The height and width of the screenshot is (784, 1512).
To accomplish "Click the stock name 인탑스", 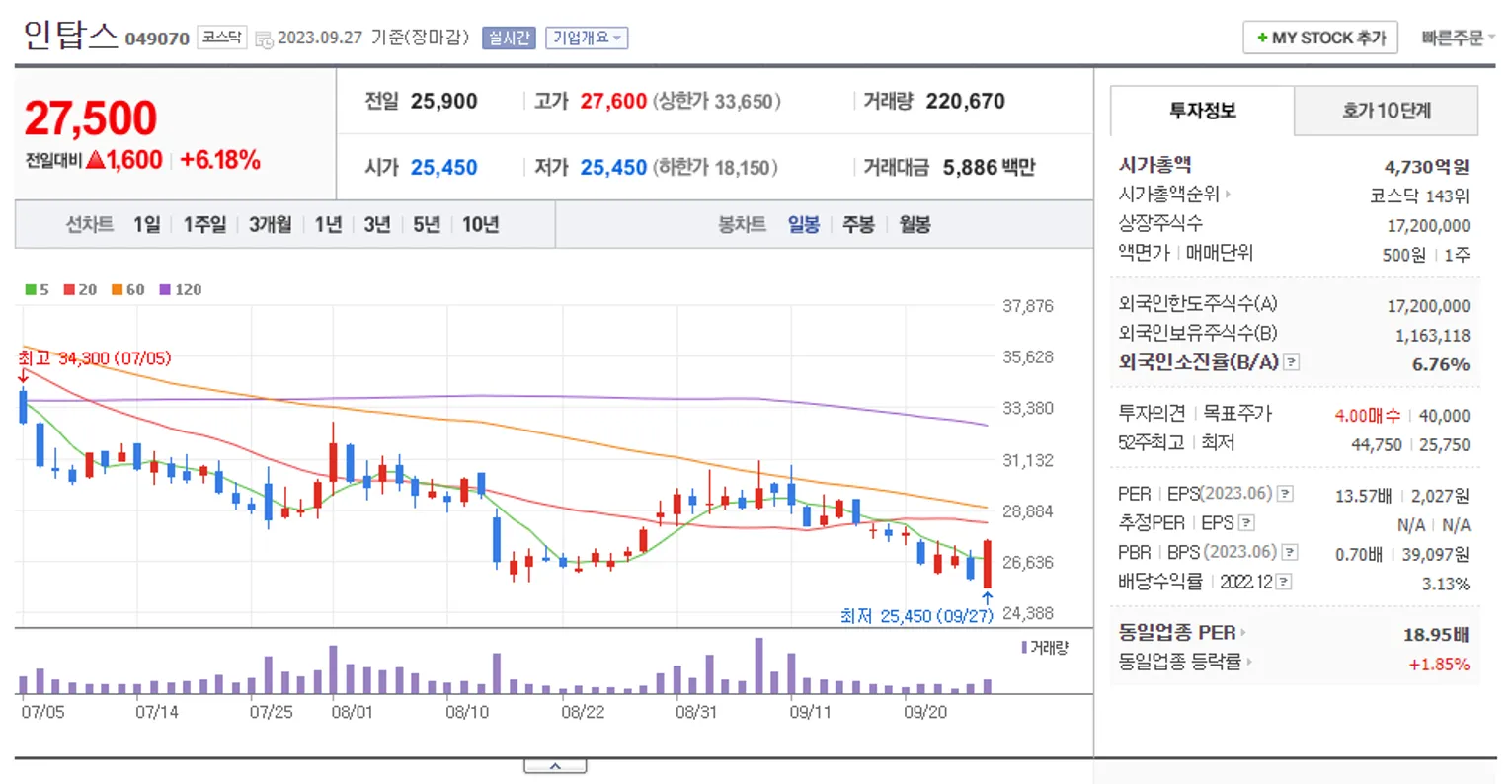I will tap(70, 36).
